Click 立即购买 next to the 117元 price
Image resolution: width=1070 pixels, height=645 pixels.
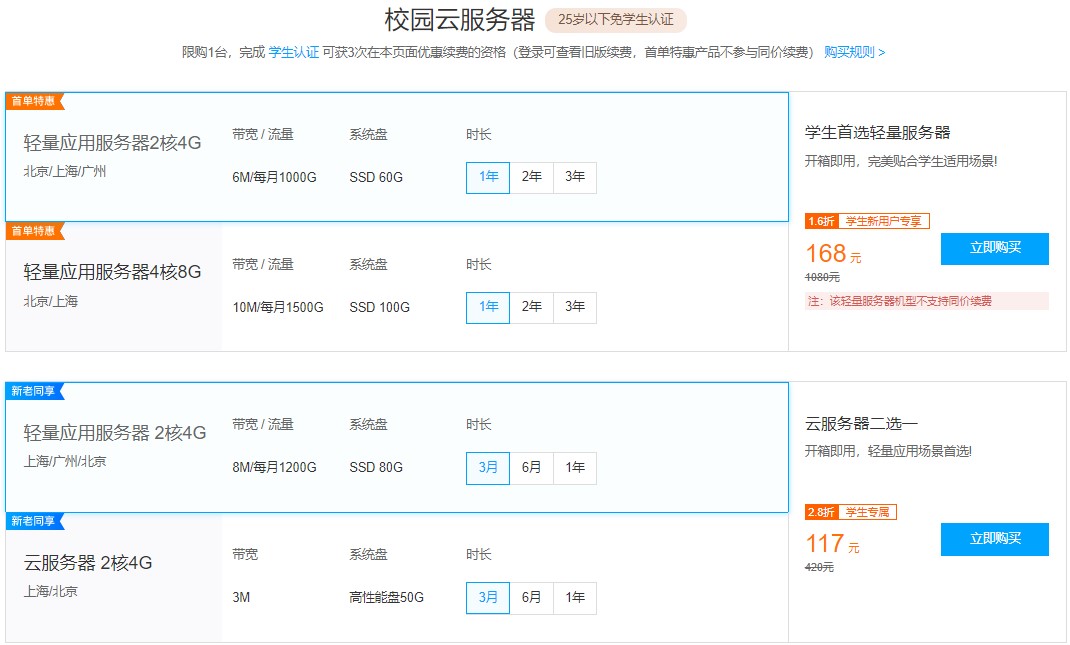(x=994, y=539)
